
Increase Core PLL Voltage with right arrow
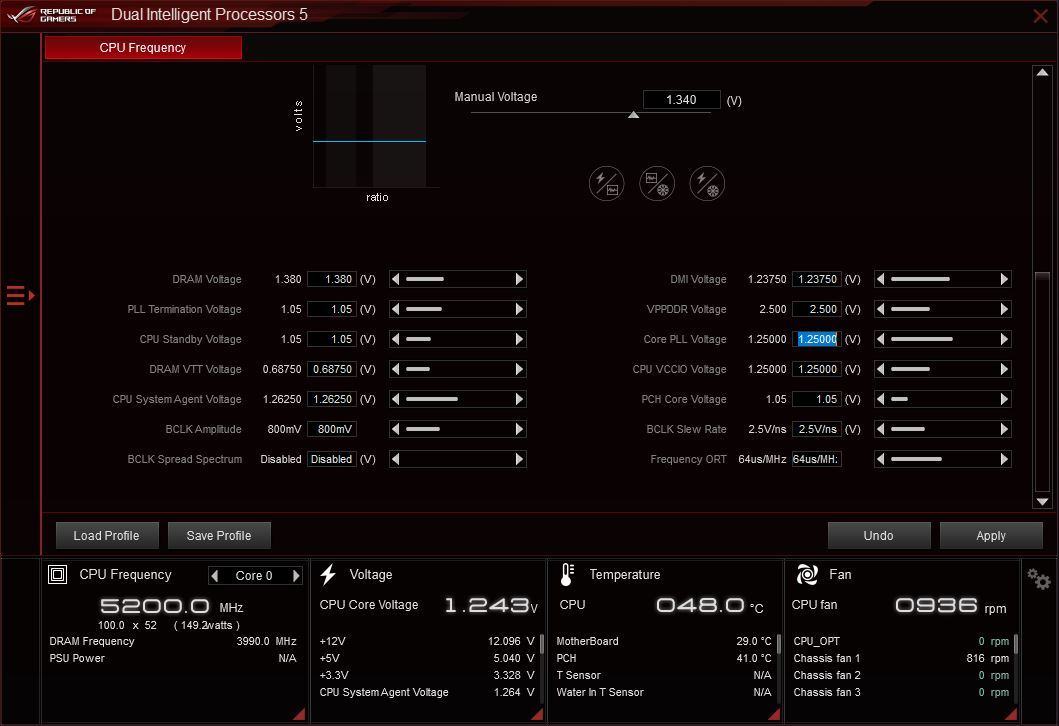coord(1004,339)
